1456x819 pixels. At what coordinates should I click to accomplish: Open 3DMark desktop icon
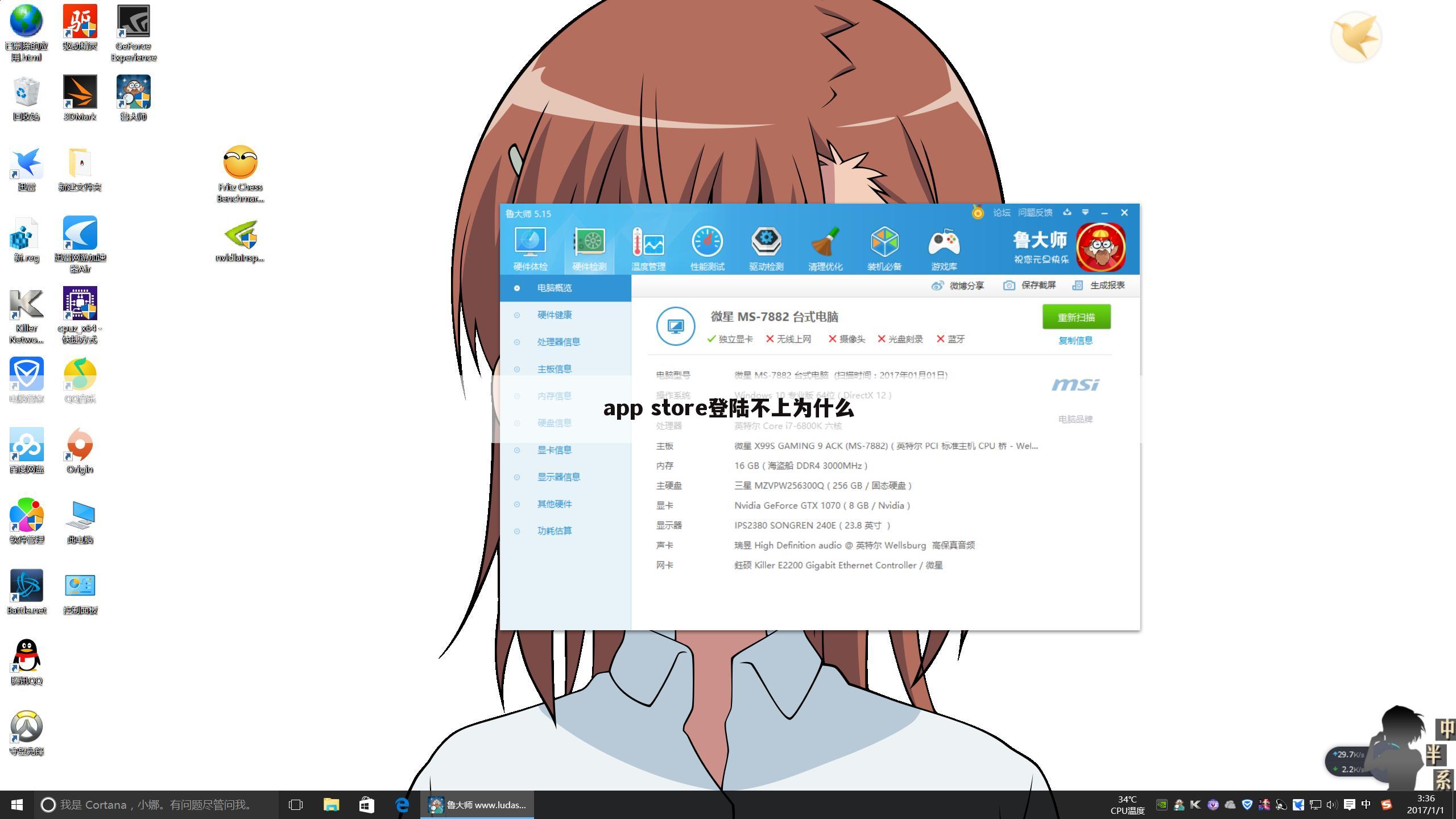(x=80, y=98)
